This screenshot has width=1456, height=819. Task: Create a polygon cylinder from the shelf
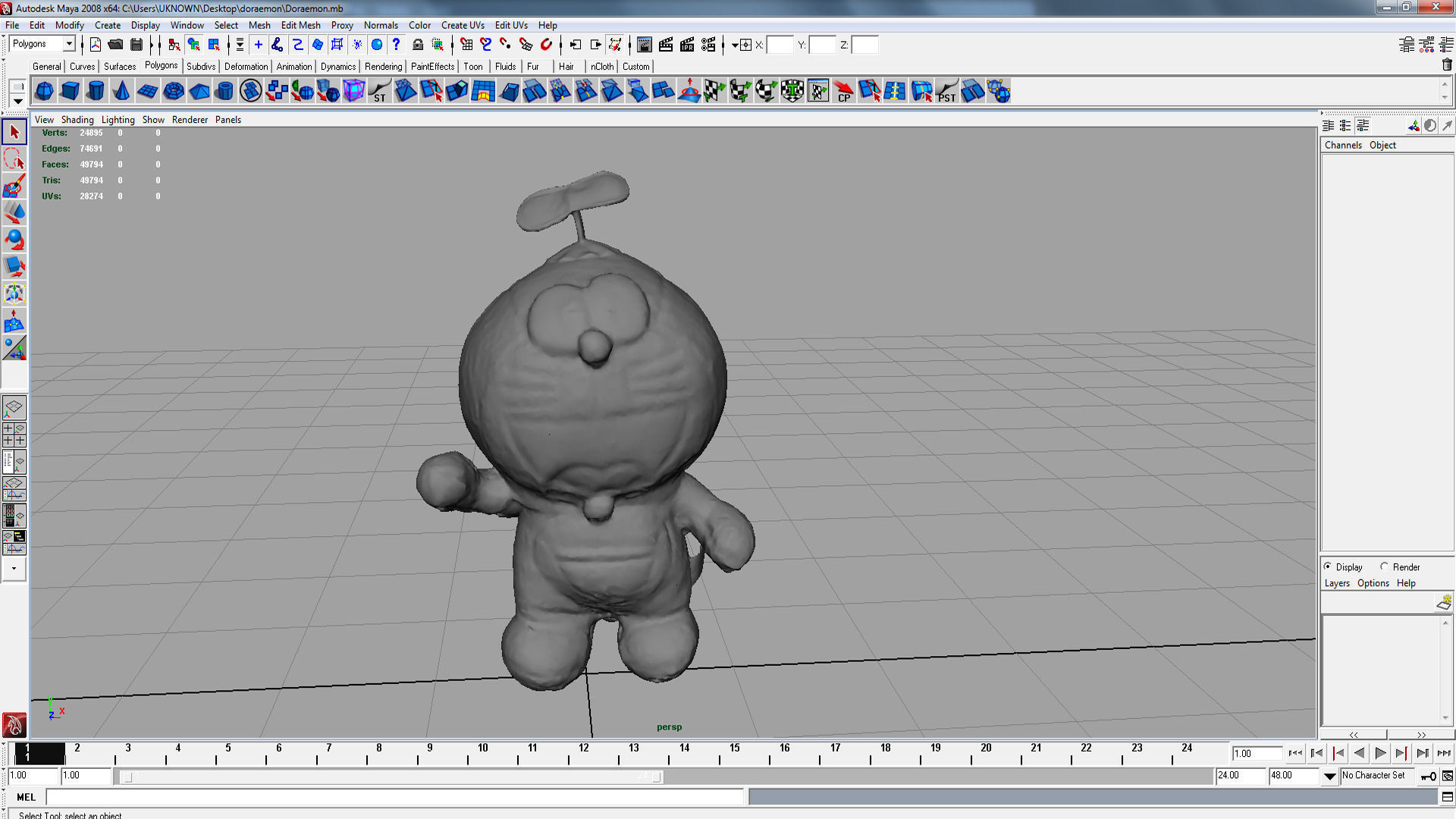[96, 91]
